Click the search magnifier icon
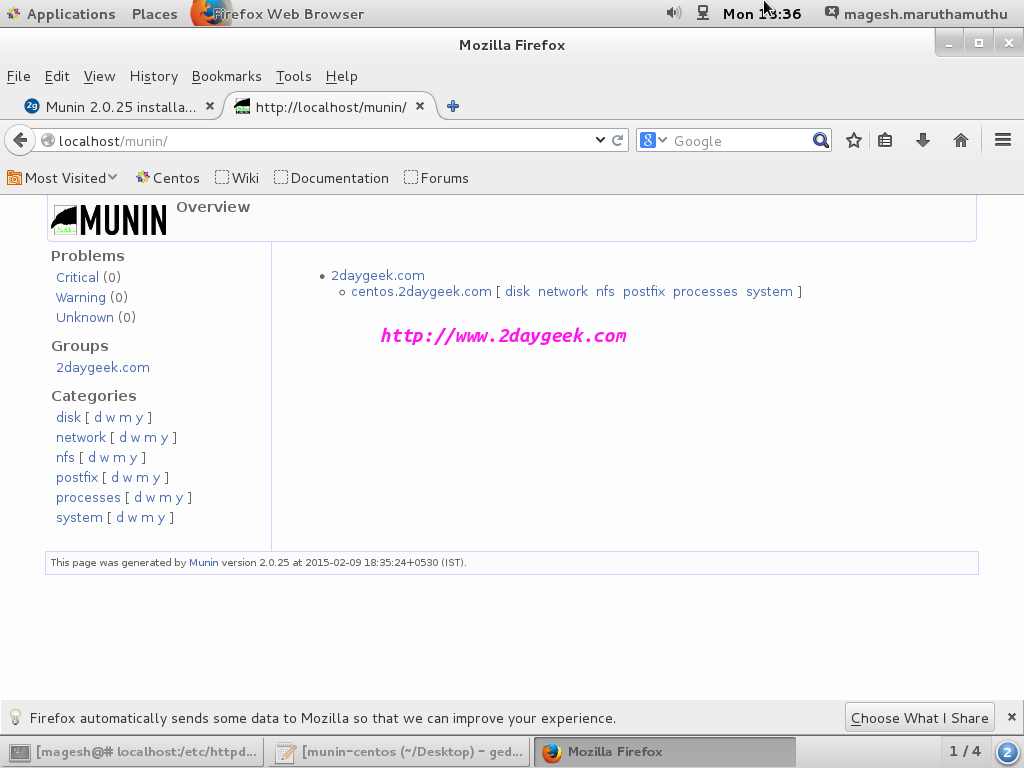 821,140
